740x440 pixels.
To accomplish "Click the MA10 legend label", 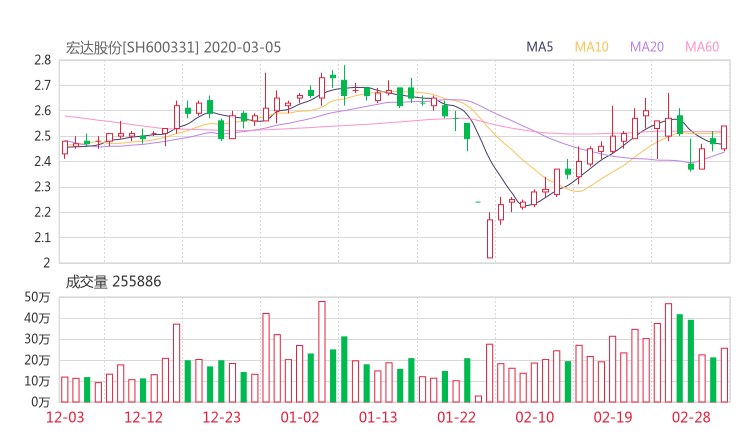I will coord(591,47).
